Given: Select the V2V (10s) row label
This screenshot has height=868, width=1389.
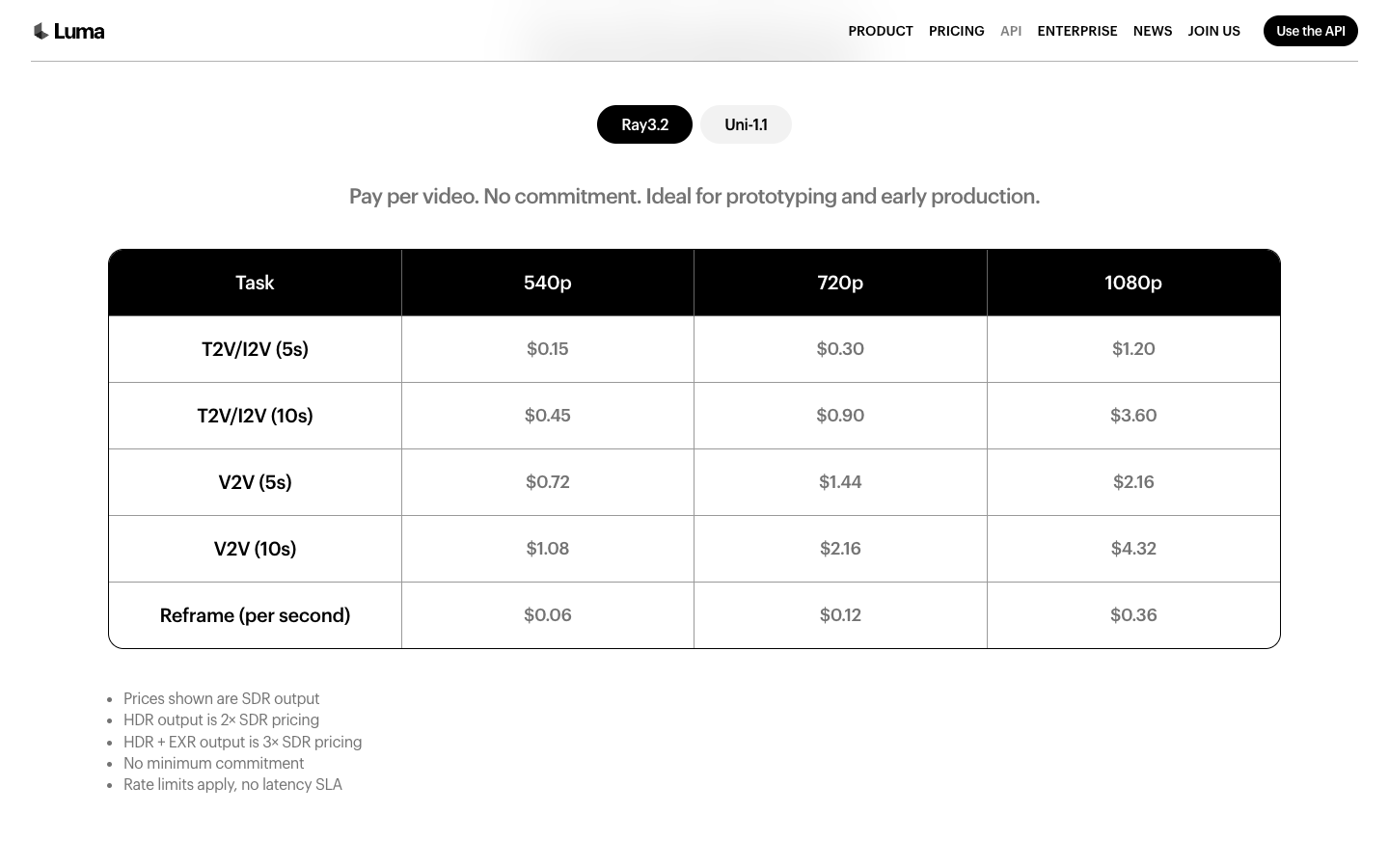Looking at the screenshot, I should pyautogui.click(x=255, y=549).
